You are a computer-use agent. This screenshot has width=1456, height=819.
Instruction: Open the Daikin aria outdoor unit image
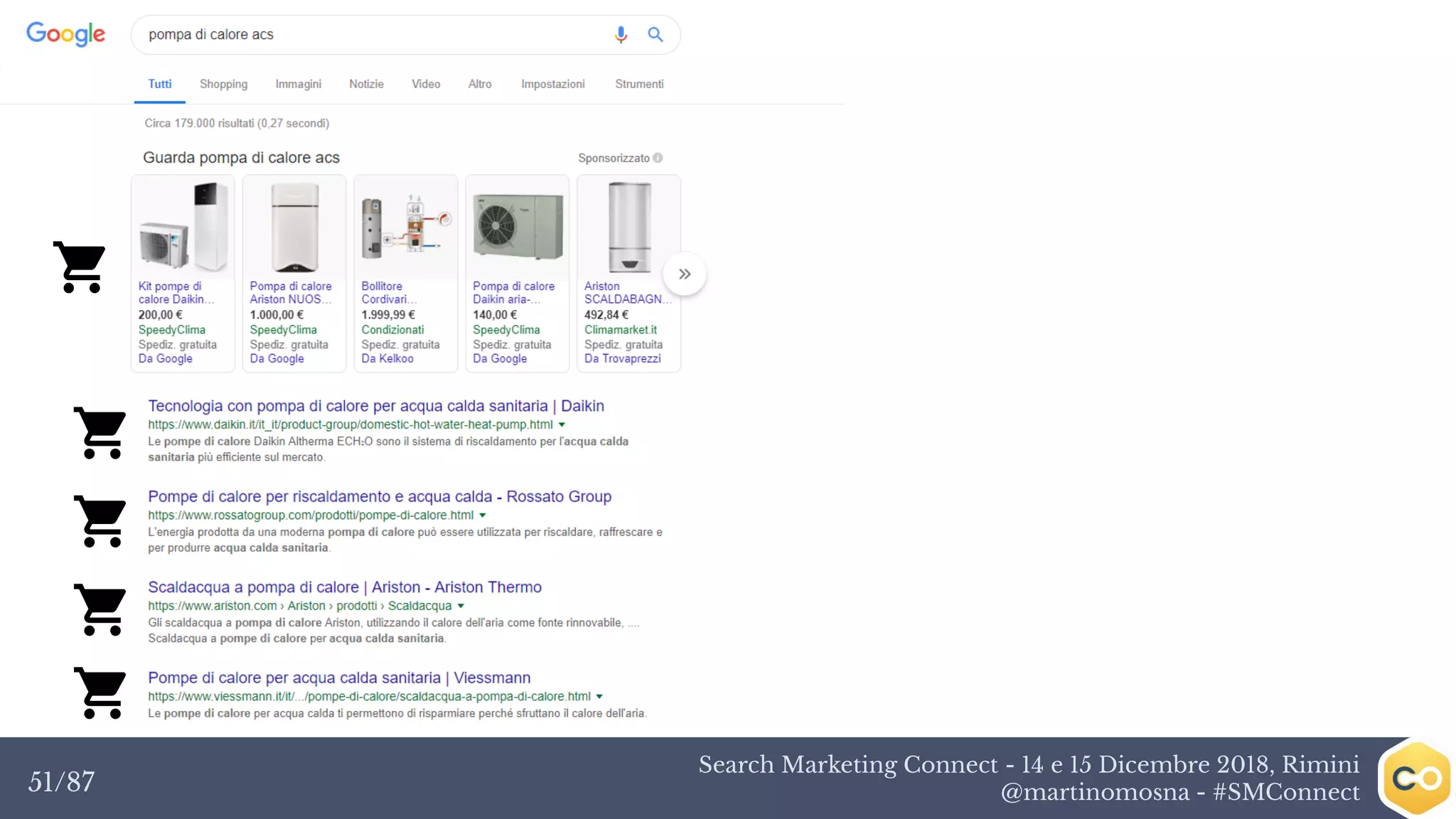pos(518,227)
